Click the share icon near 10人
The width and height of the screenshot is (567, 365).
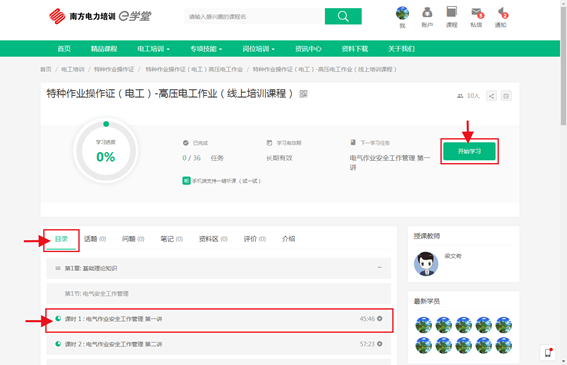tap(491, 96)
